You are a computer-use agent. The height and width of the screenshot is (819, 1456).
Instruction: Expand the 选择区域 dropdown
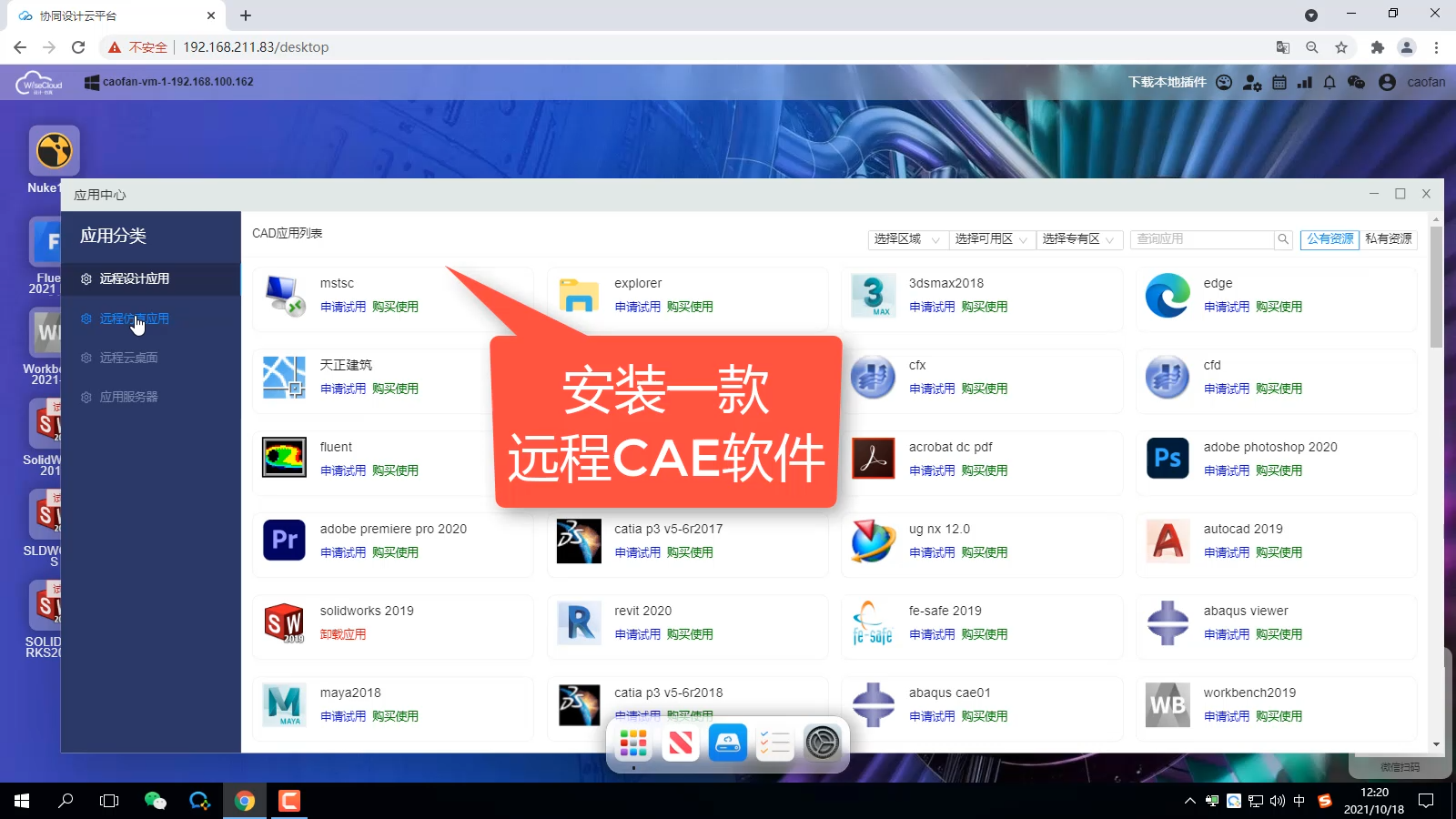tap(907, 239)
